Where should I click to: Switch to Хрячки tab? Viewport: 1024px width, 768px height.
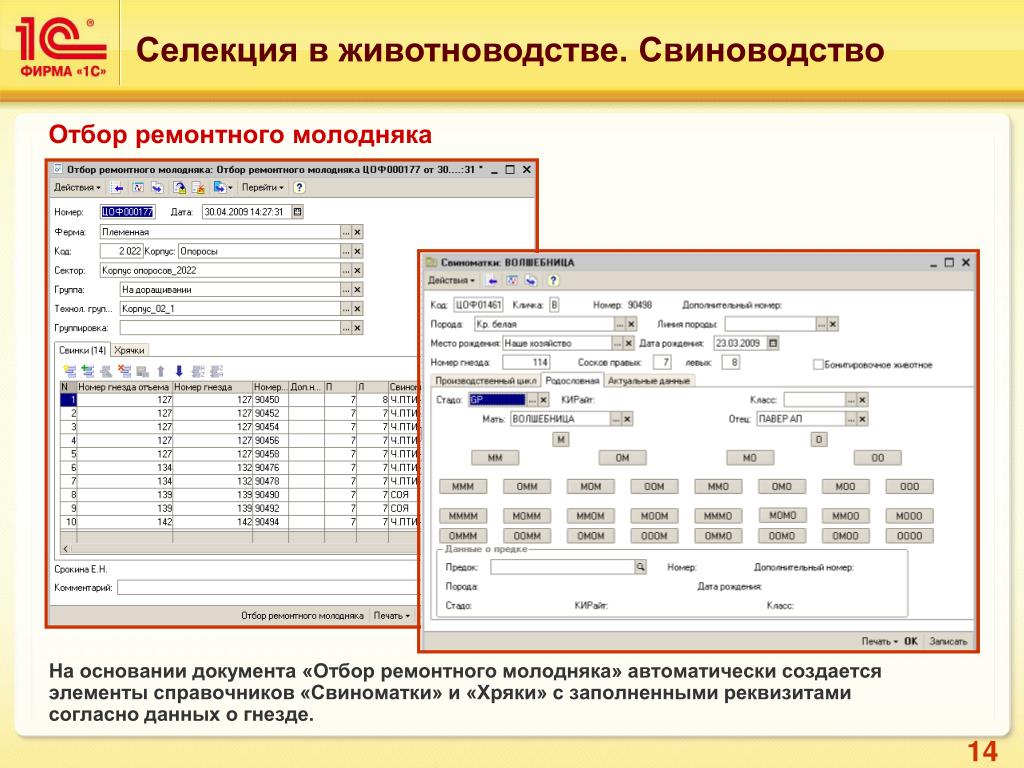(129, 350)
